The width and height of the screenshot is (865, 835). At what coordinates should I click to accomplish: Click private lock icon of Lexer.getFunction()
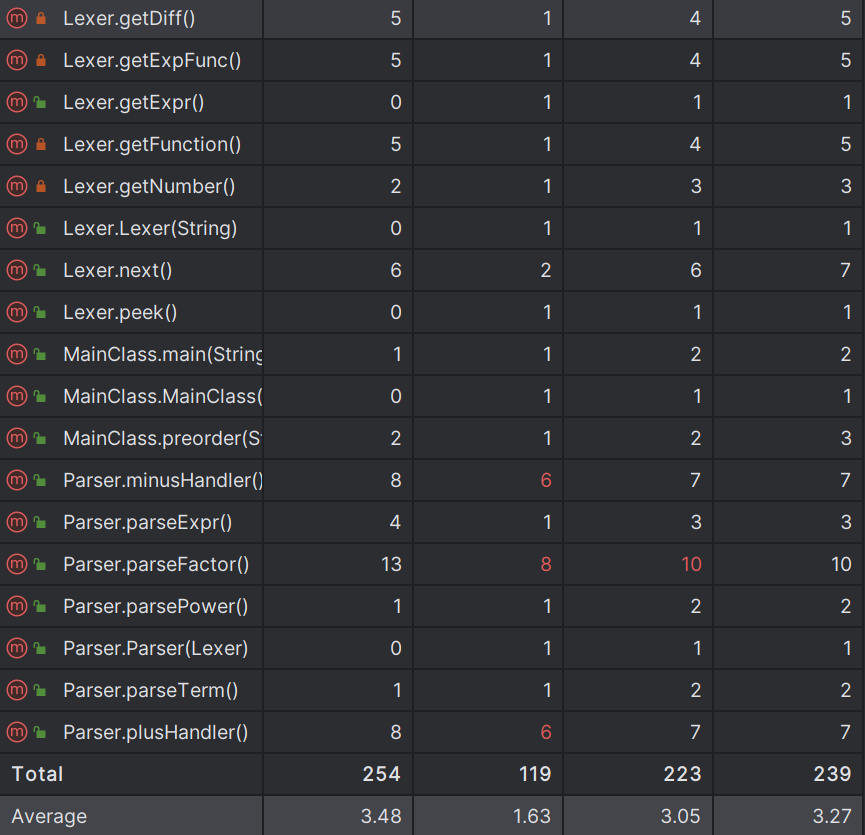[41, 144]
